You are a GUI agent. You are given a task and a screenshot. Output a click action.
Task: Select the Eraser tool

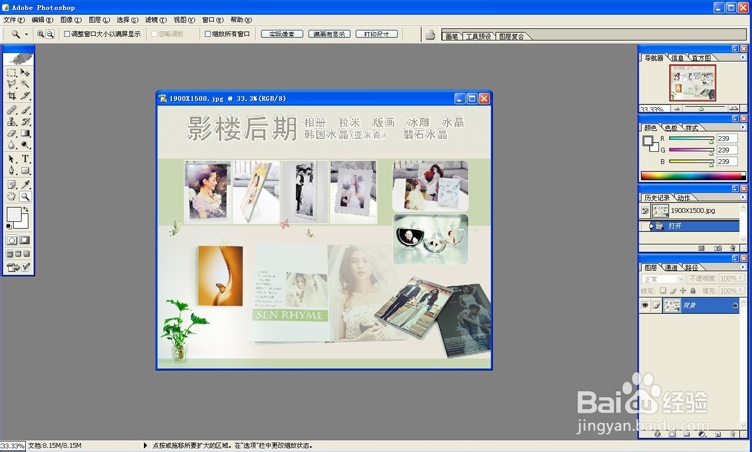12,134
